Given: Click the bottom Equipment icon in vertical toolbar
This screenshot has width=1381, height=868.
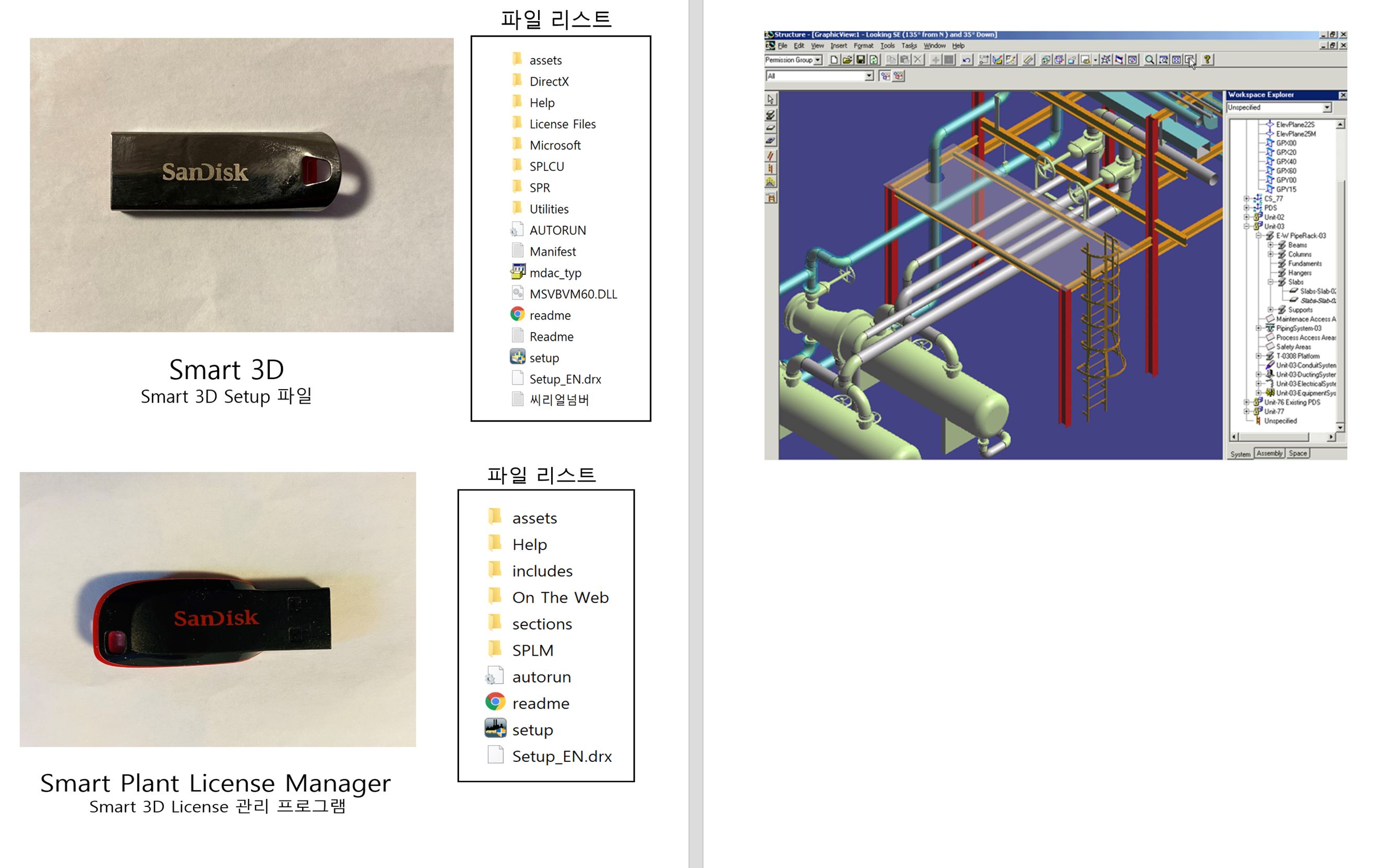Looking at the screenshot, I should point(771,198).
